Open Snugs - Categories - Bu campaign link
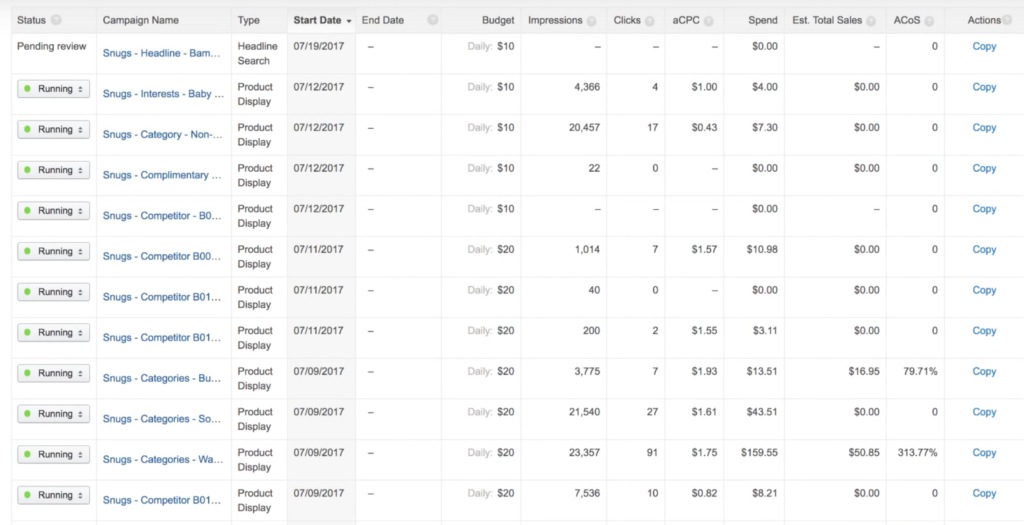 tap(162, 379)
